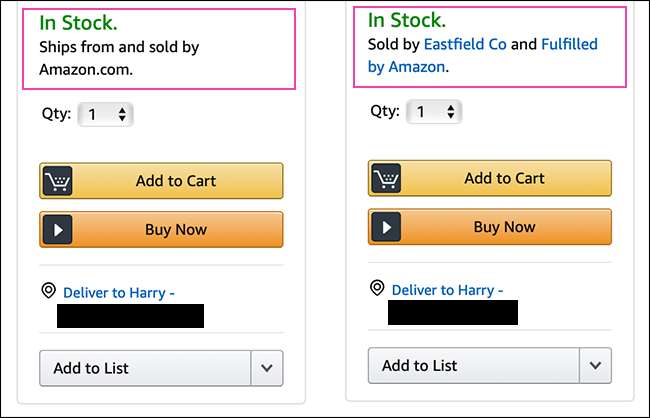This screenshot has width=650, height=418.
Task: Click the location pin in the Eastfield Co listing
Action: tap(377, 288)
